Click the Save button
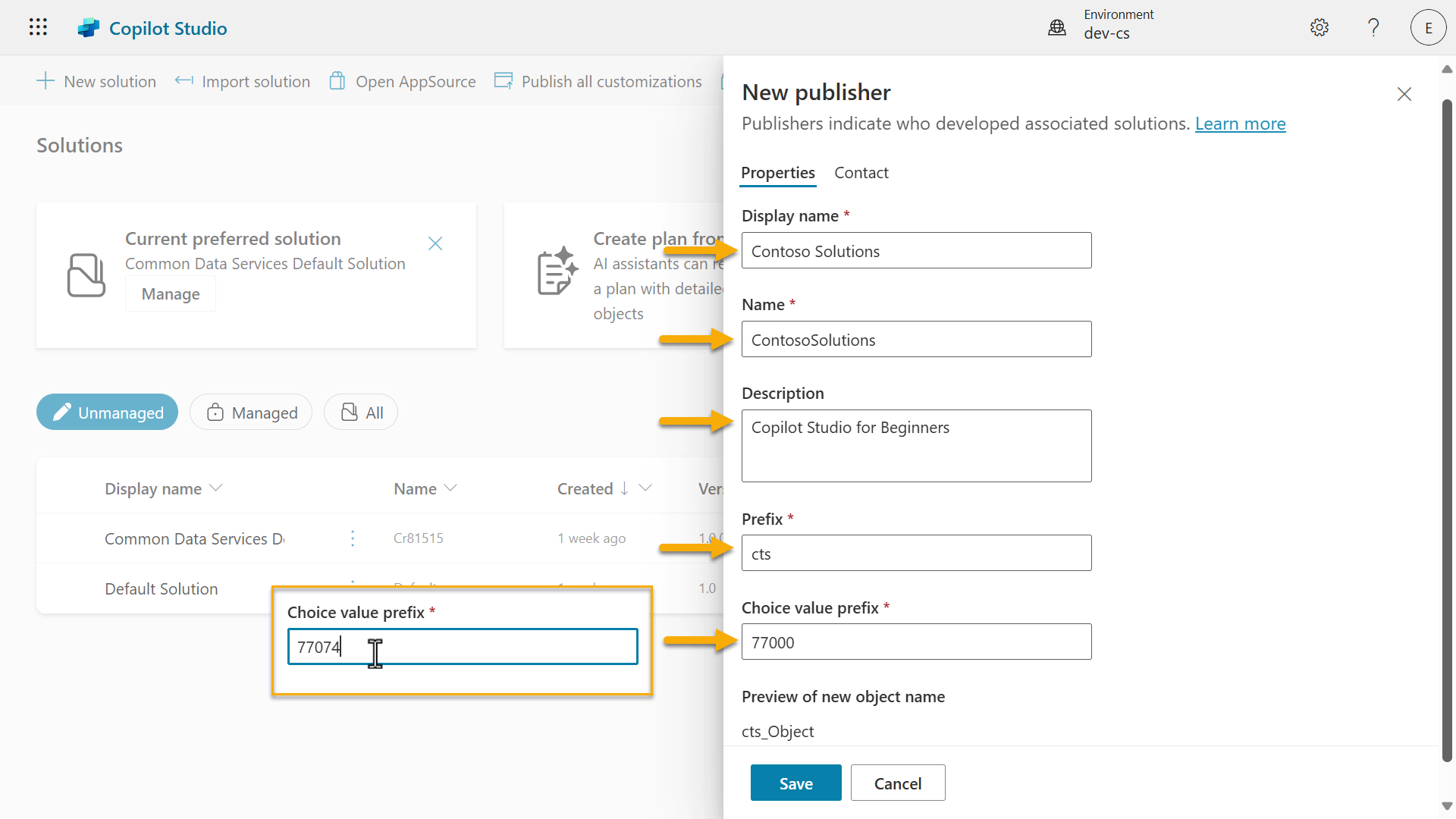The image size is (1456, 819). (x=795, y=783)
